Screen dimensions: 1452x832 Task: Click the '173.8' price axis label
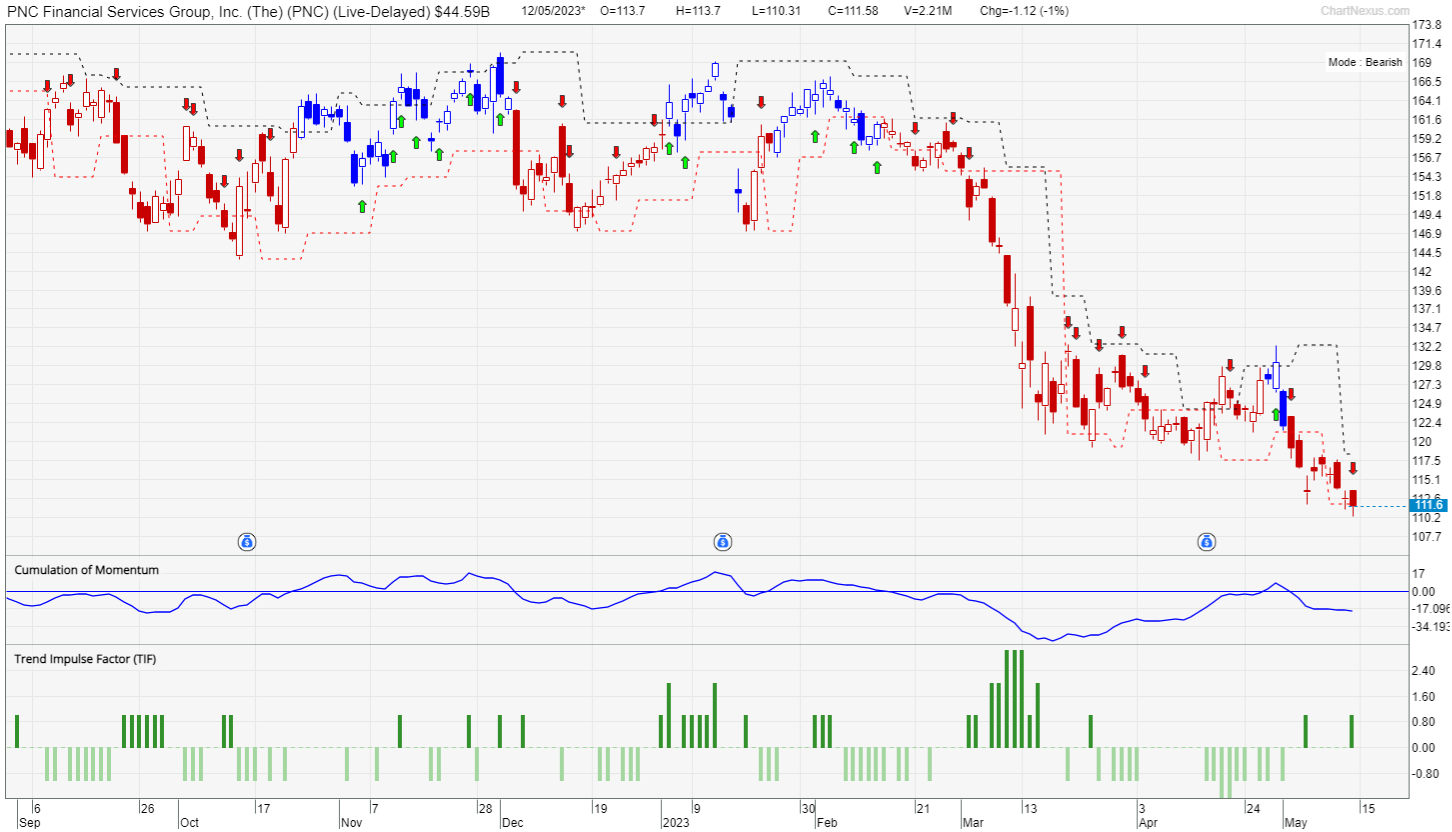point(1427,25)
